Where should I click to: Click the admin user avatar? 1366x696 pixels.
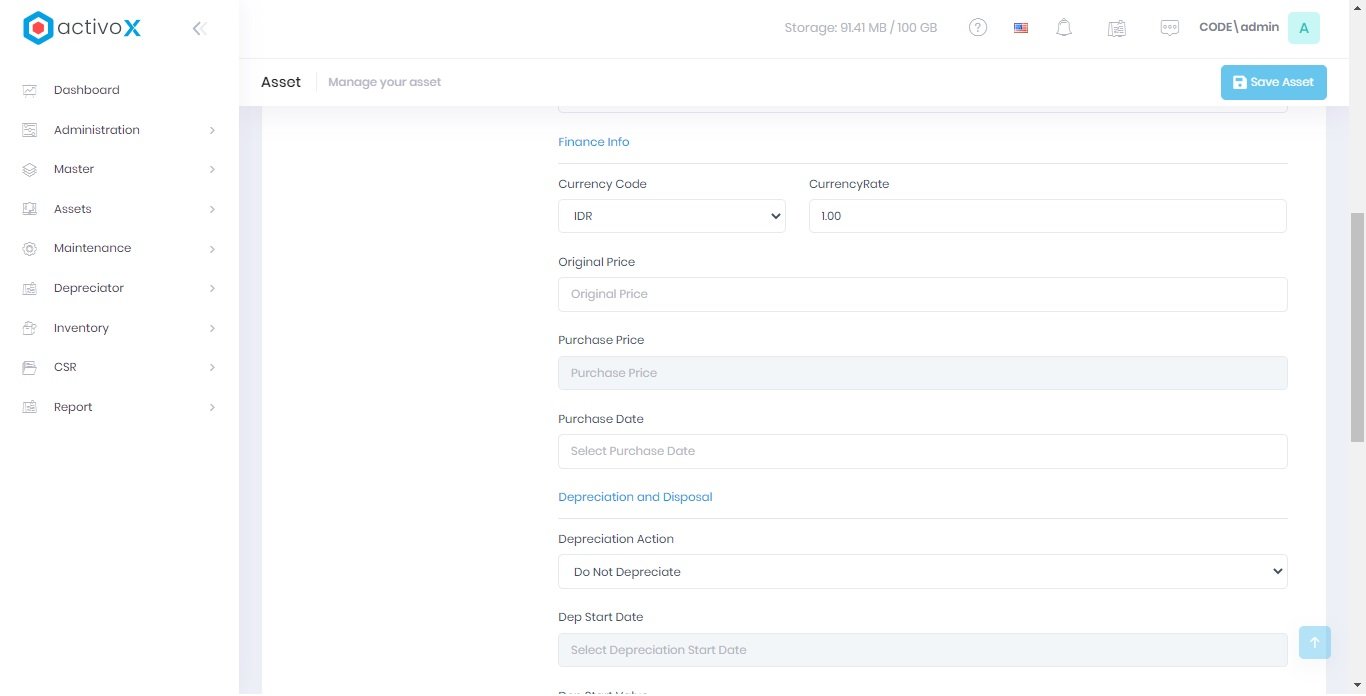pyautogui.click(x=1303, y=28)
